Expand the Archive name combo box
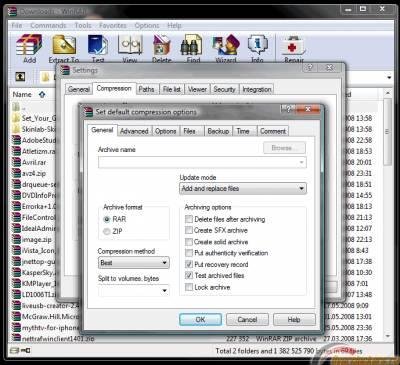 [301, 162]
